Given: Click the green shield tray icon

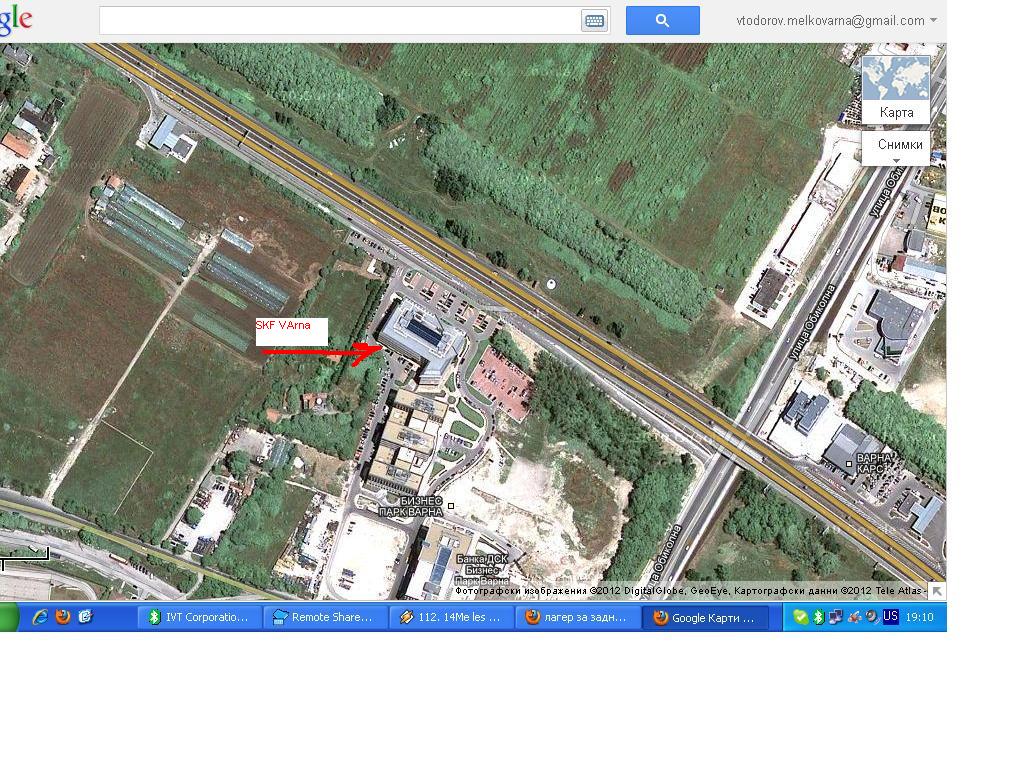Looking at the screenshot, I should [x=800, y=617].
